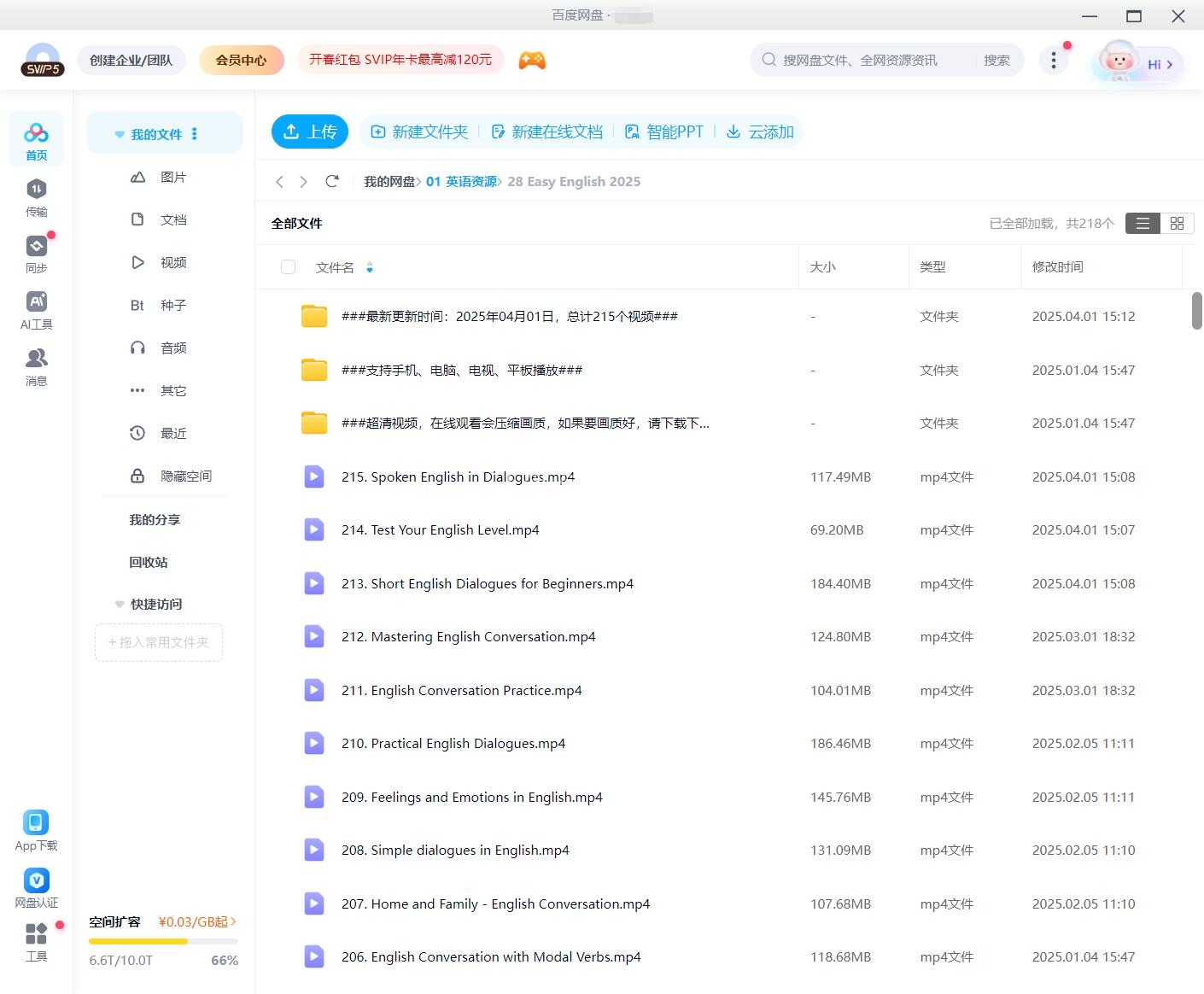Open the three-dot menu in header
Screen dimensions: 1204x994
tap(1054, 60)
